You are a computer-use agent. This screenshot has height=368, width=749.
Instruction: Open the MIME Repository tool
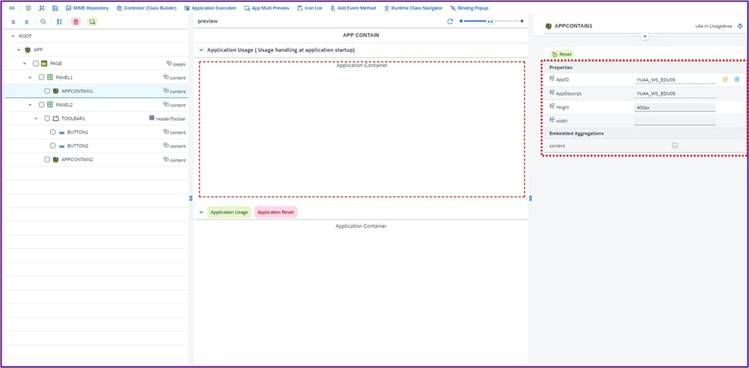tap(87, 8)
